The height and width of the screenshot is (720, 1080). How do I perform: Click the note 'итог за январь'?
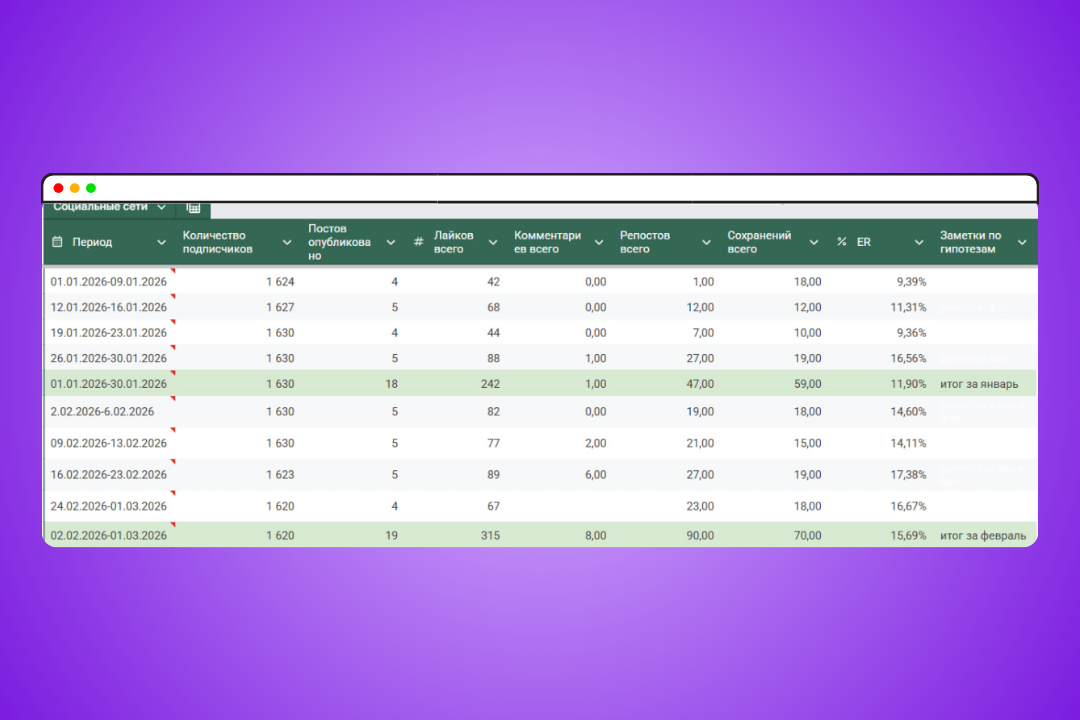pos(979,384)
